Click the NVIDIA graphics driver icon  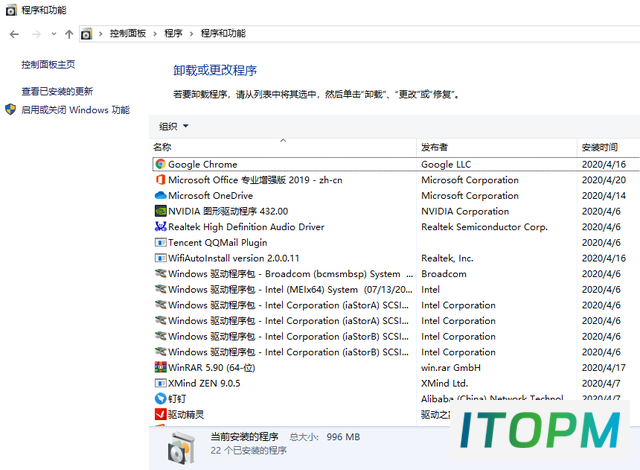(x=160, y=211)
